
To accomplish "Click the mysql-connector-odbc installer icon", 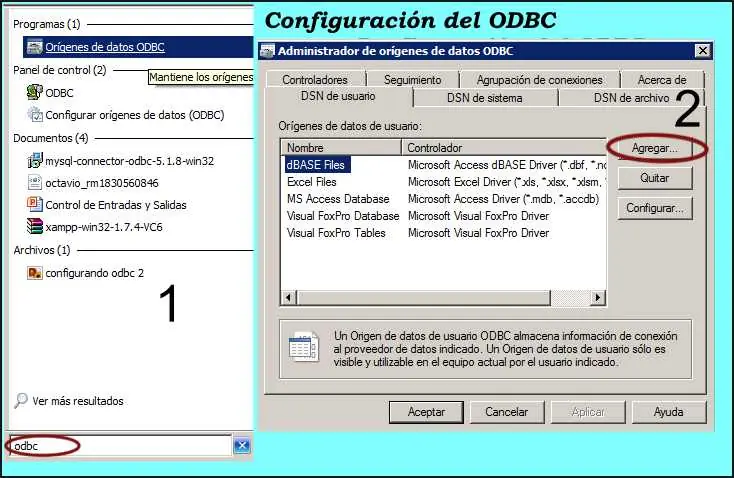I will tap(35, 160).
